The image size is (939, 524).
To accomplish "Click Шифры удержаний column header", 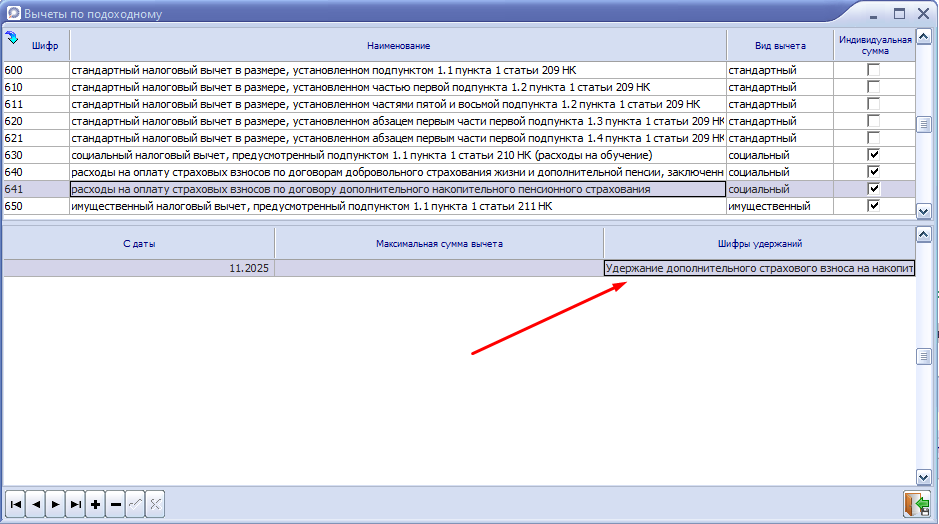I will [x=759, y=244].
